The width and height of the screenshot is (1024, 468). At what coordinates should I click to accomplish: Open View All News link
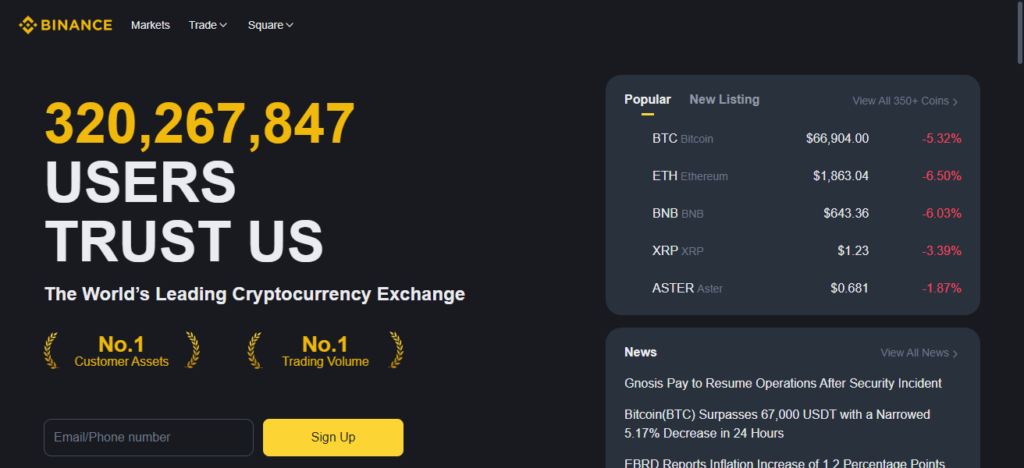coord(919,353)
